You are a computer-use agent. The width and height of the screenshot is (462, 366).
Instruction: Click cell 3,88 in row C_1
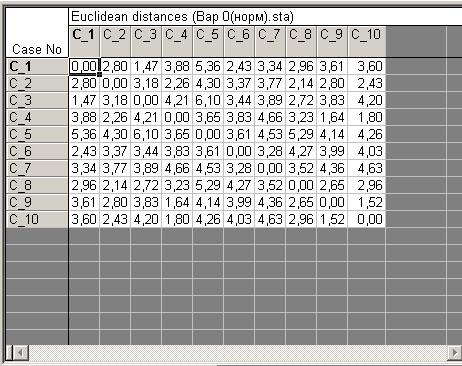pyautogui.click(x=177, y=66)
